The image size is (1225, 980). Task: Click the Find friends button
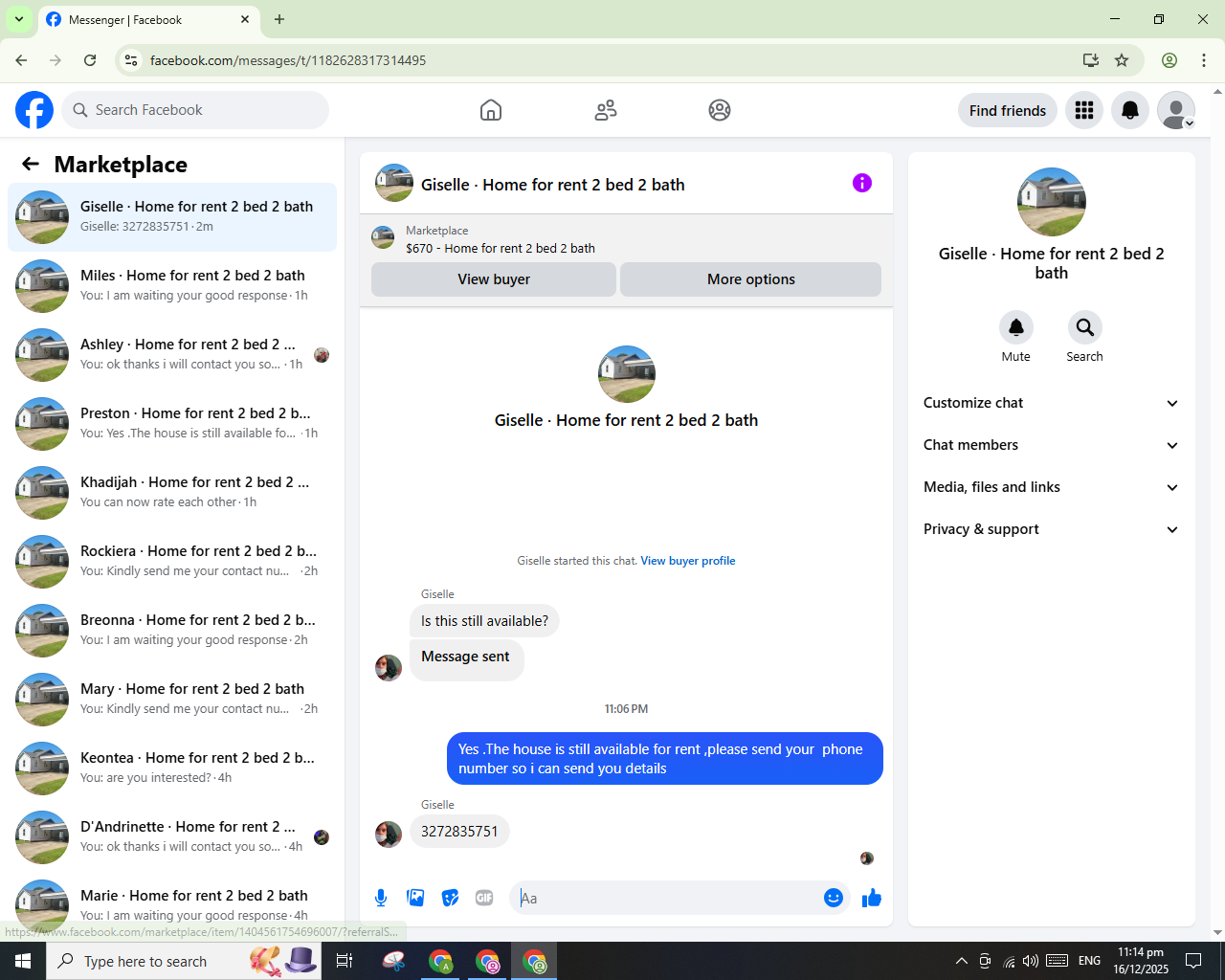[1008, 110]
